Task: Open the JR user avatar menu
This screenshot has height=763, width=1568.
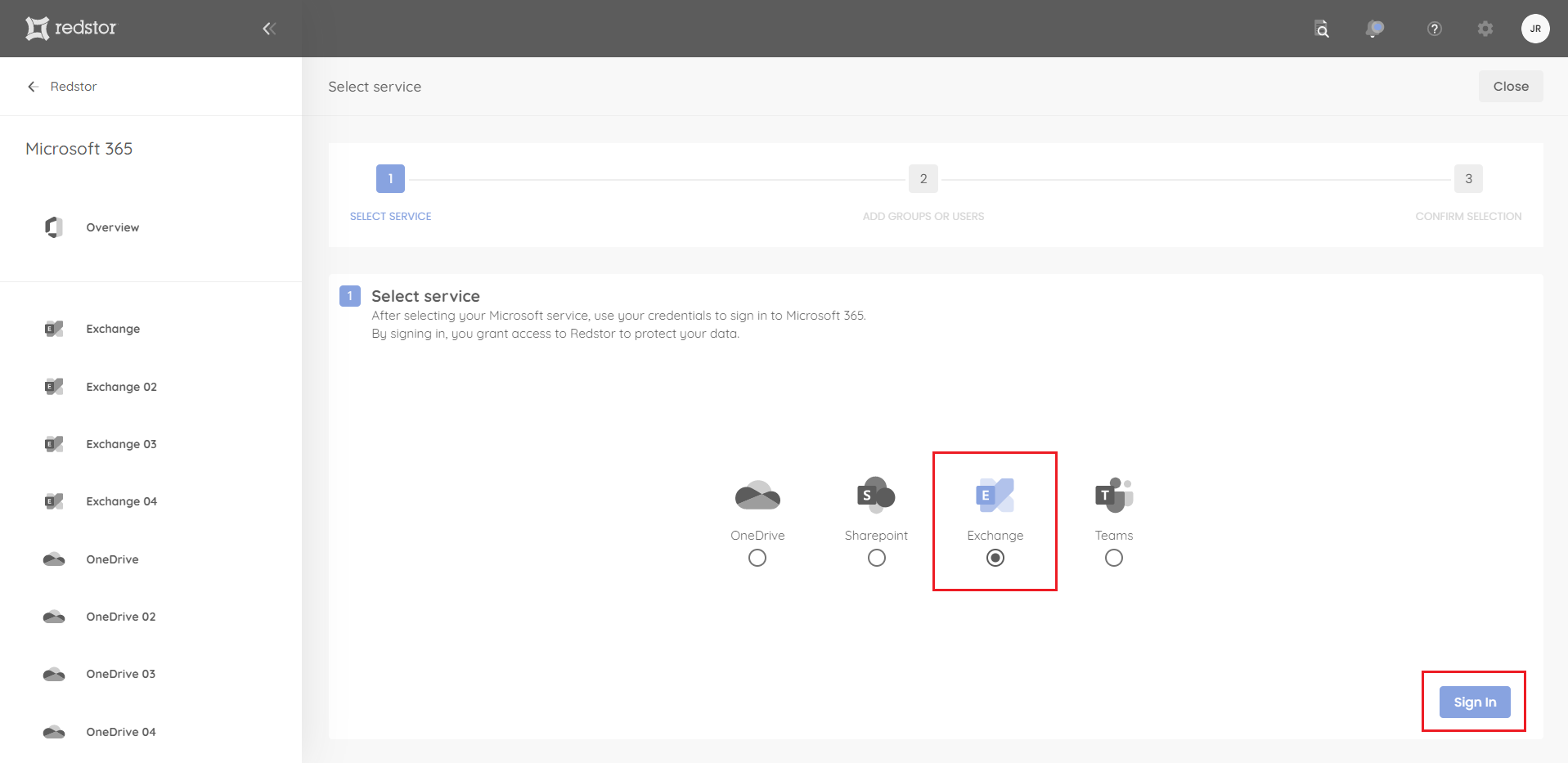Action: click(1535, 29)
